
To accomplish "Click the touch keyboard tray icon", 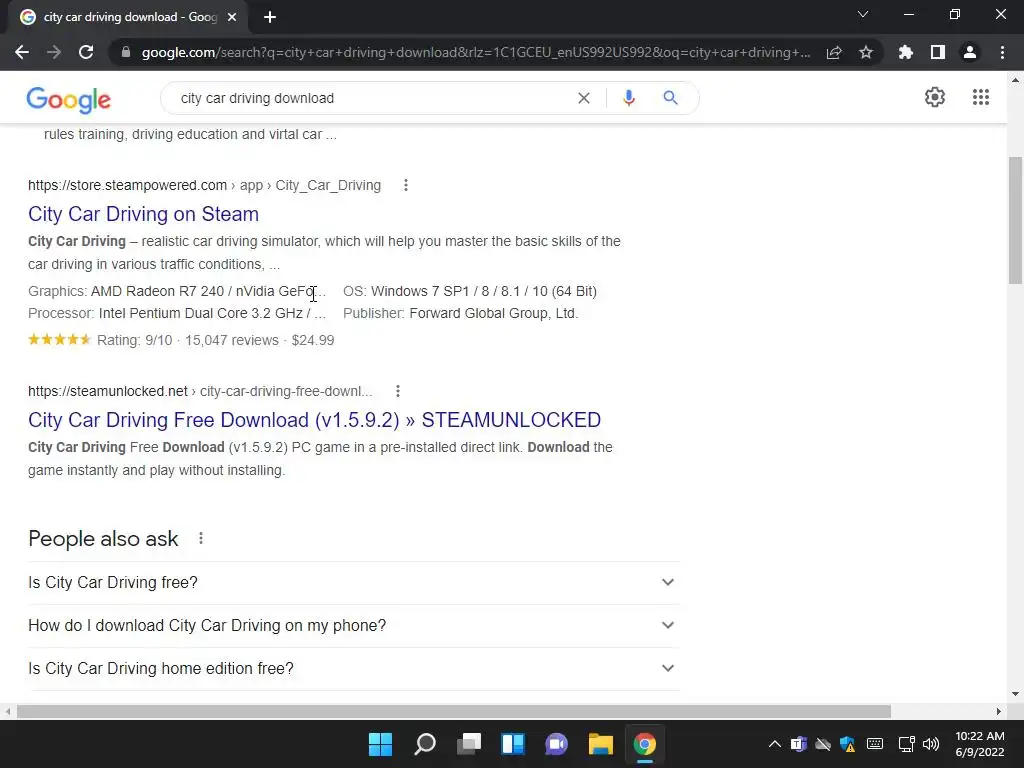I will click(874, 744).
